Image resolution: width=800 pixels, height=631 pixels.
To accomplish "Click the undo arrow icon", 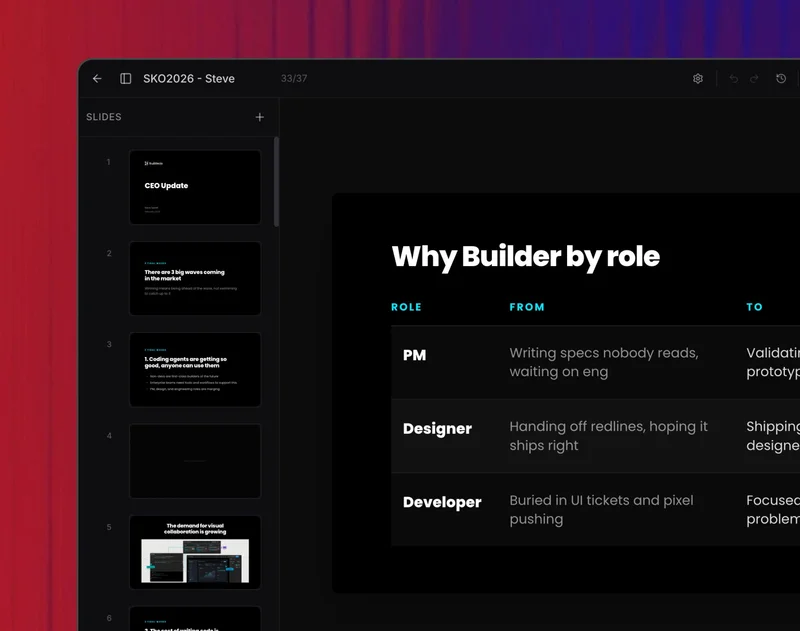I will (x=733, y=79).
